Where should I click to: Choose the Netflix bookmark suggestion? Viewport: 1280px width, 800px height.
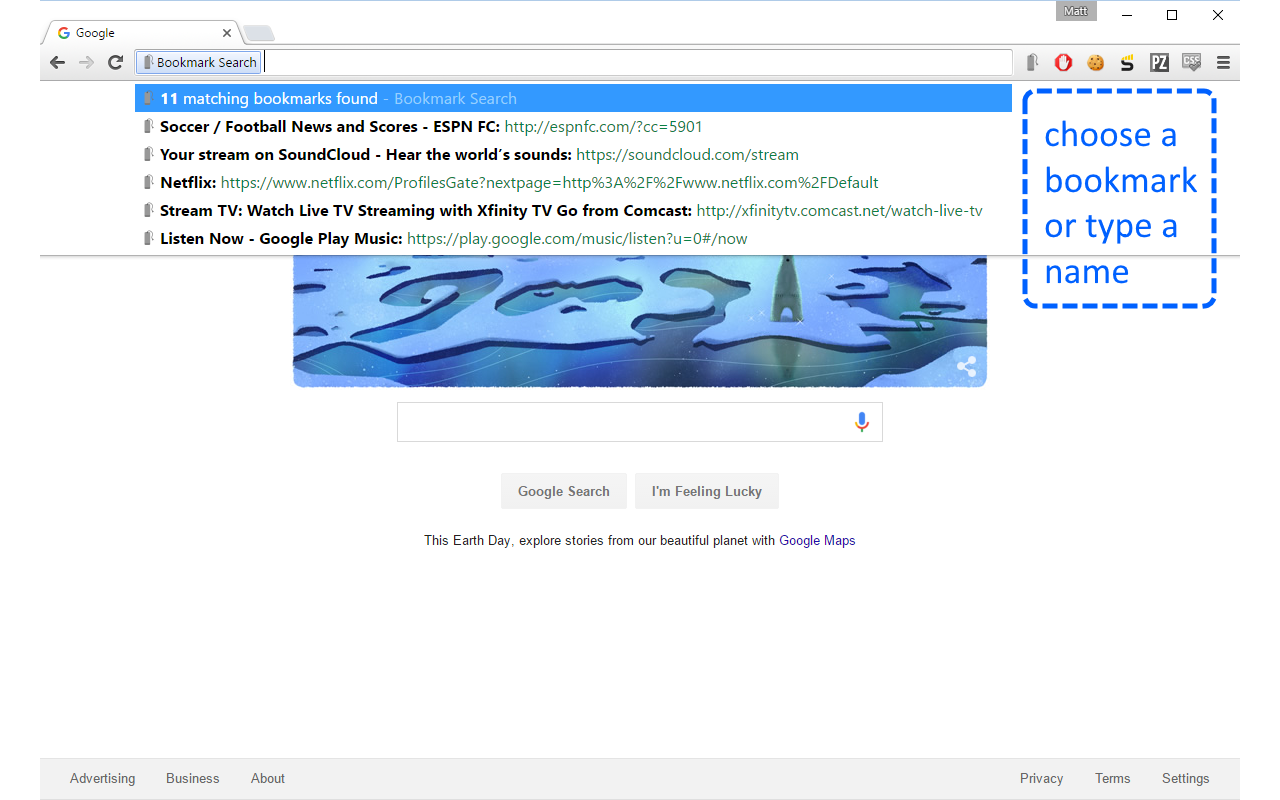click(x=573, y=182)
